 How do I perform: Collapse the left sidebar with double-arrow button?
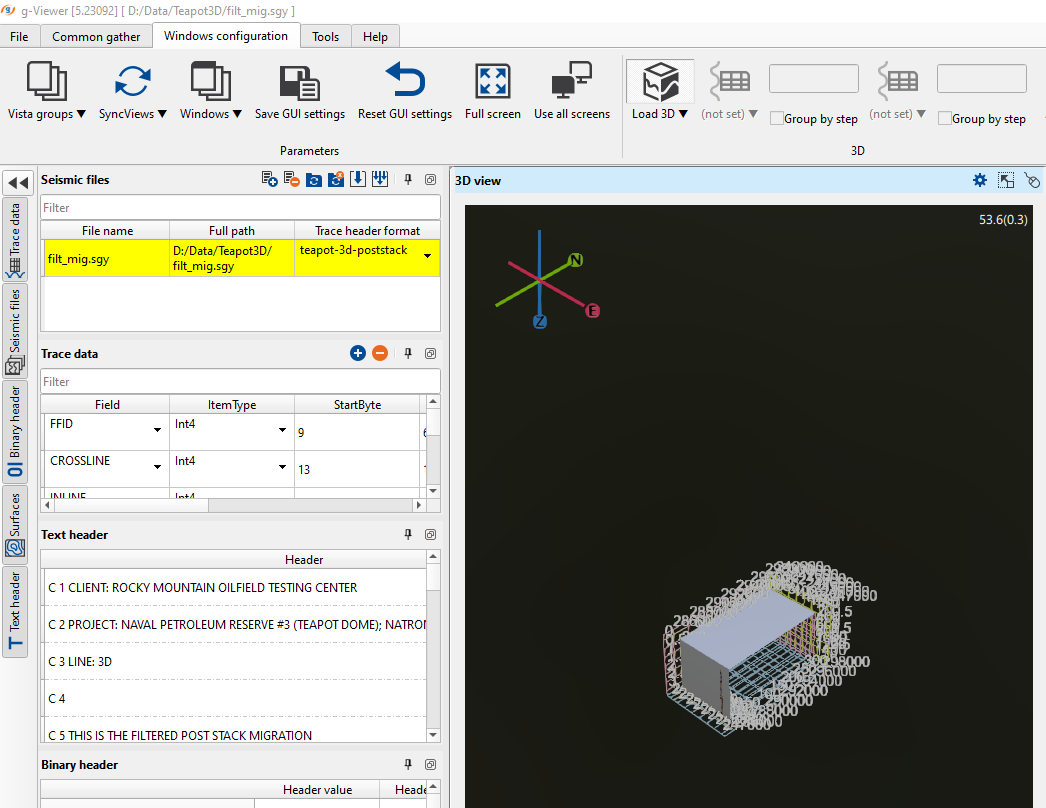tap(17, 183)
